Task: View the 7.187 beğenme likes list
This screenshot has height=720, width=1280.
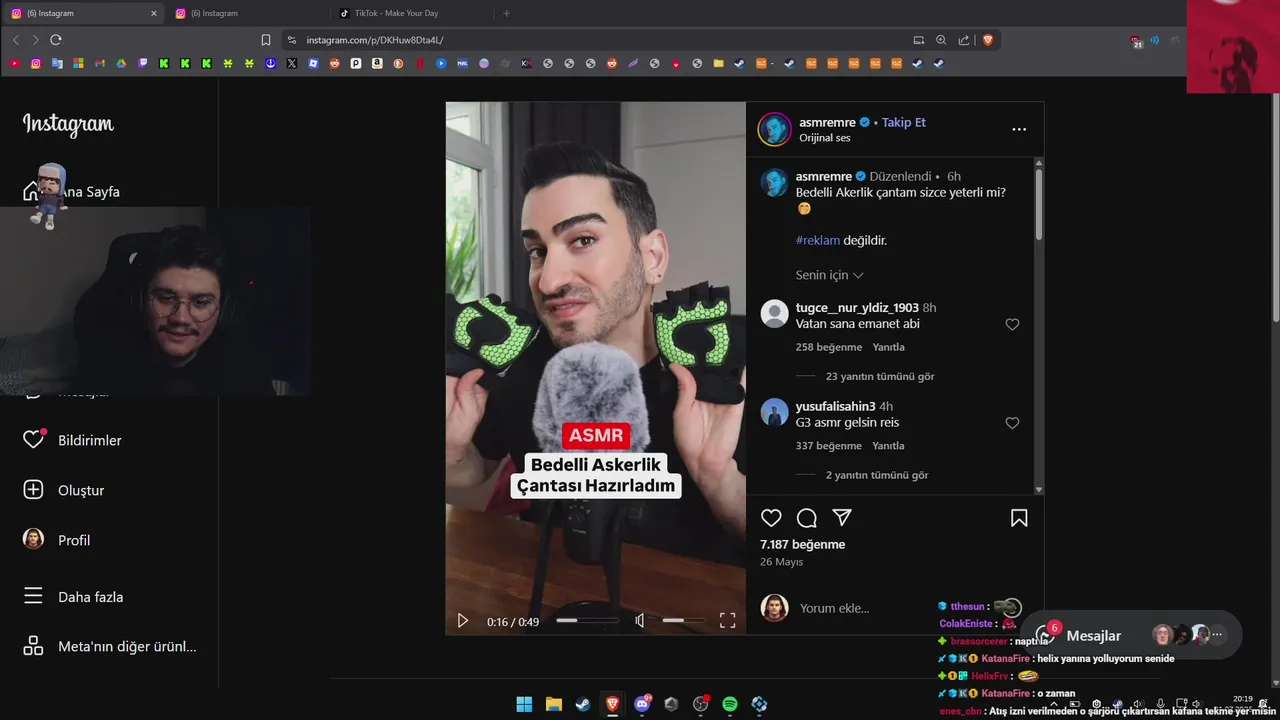Action: 802,545
